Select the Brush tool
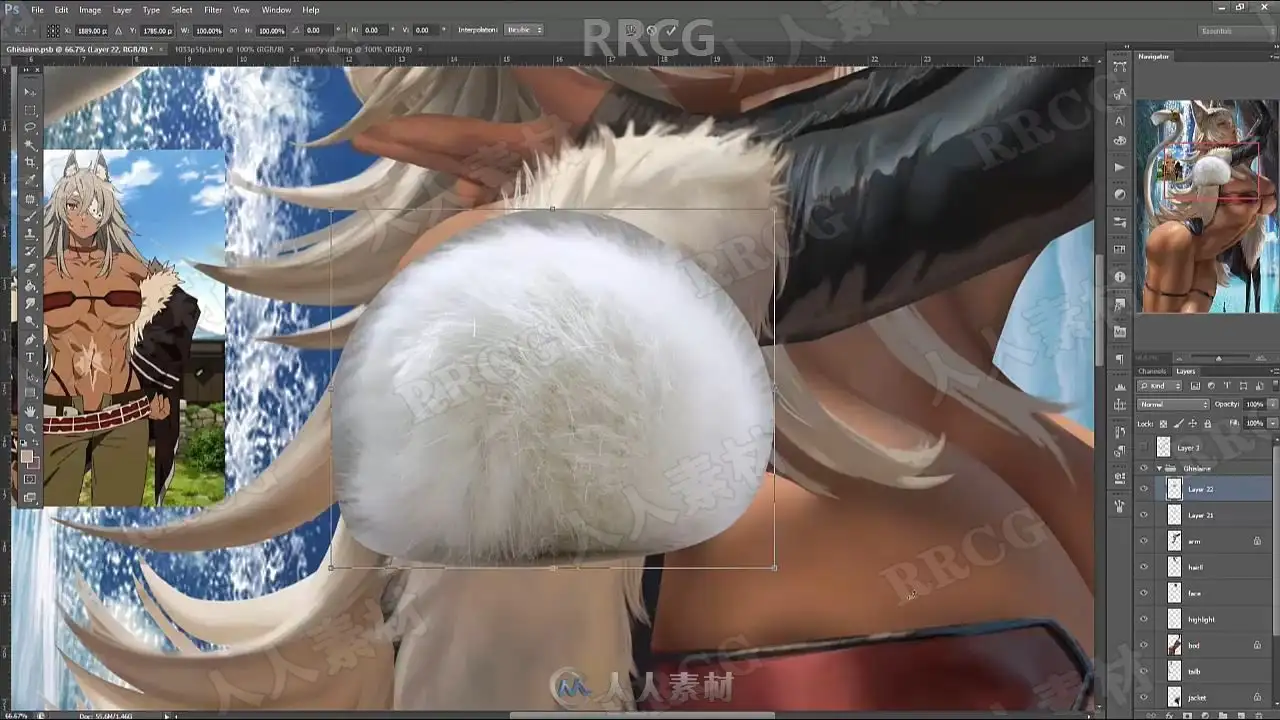 (x=30, y=216)
